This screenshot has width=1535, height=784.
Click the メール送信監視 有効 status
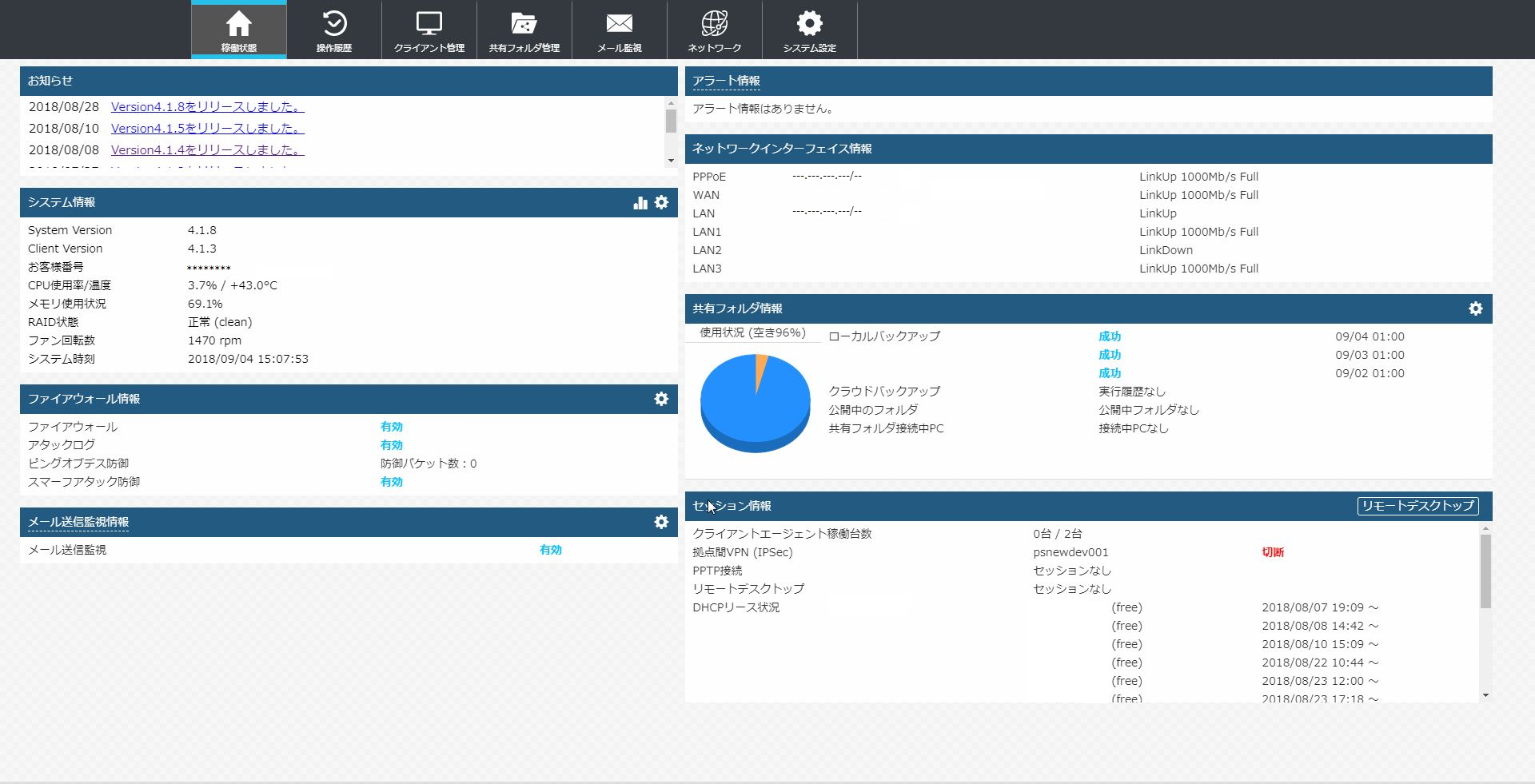click(x=551, y=550)
